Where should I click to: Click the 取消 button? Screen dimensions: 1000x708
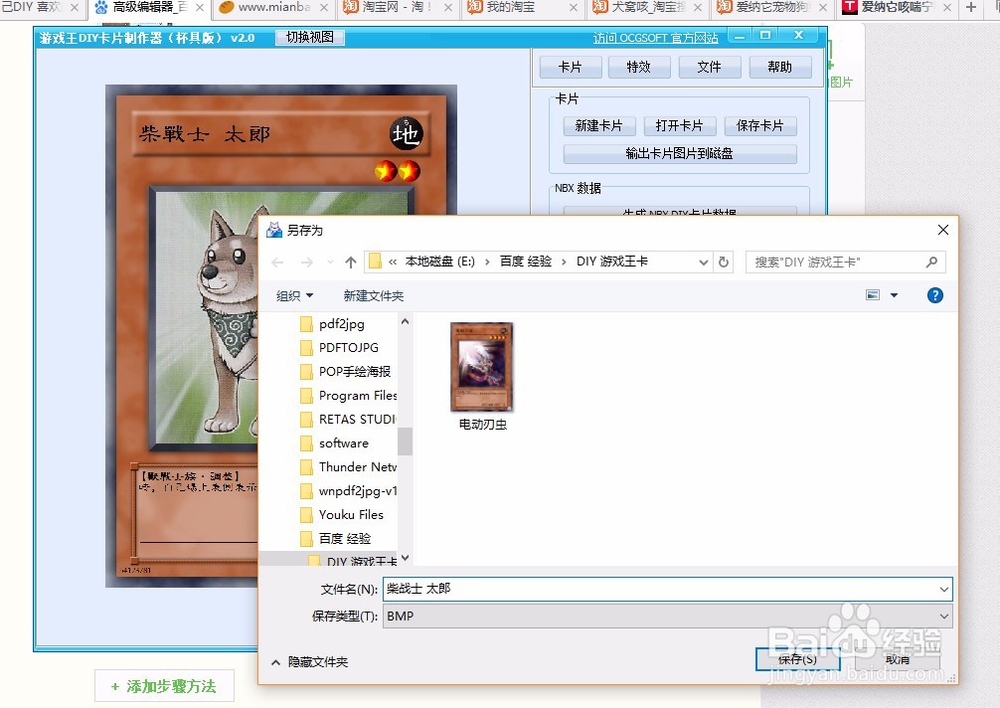(897, 659)
